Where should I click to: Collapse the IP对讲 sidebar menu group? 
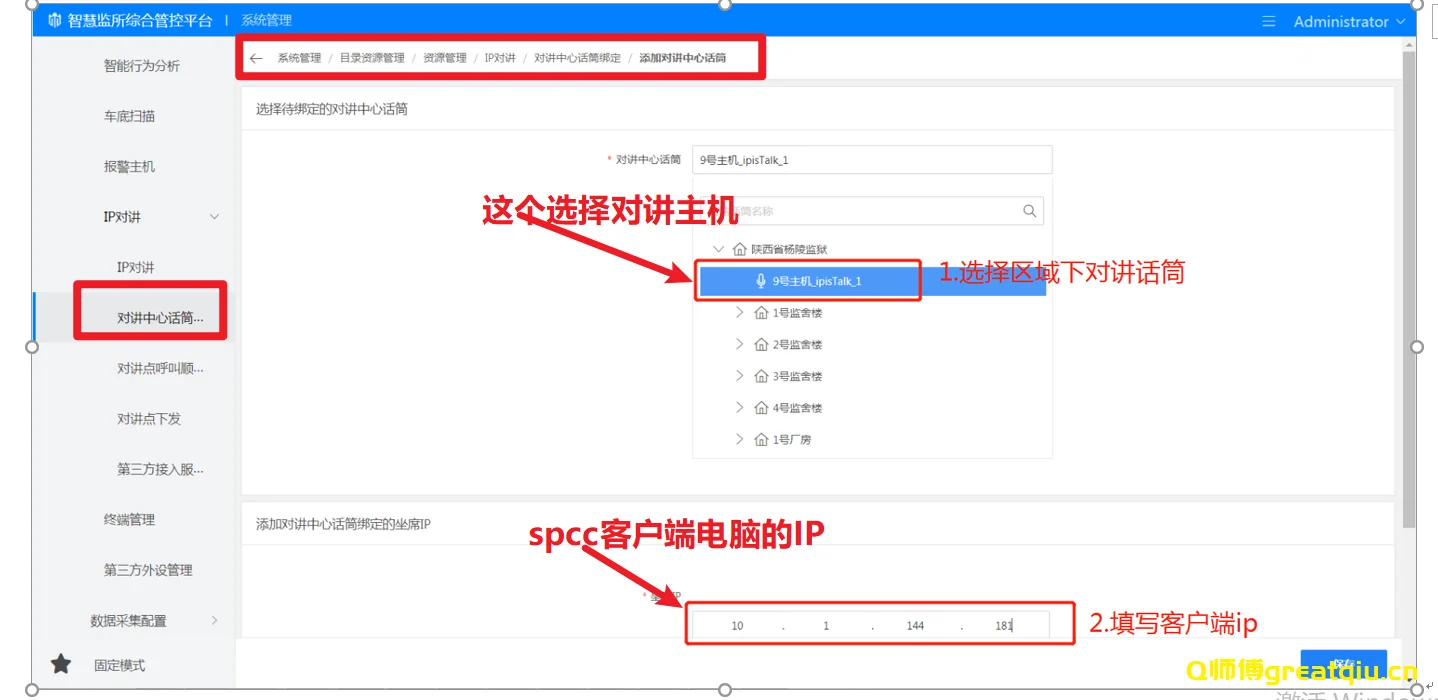pos(214,217)
